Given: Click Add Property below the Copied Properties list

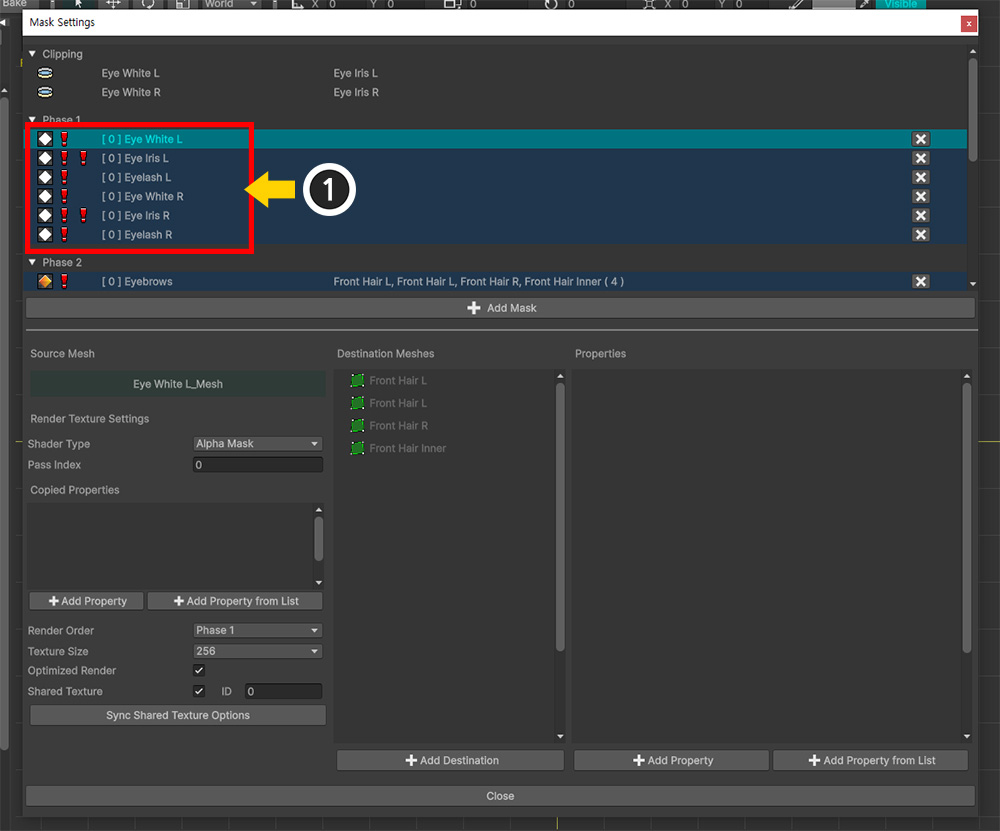Looking at the screenshot, I should point(87,601).
